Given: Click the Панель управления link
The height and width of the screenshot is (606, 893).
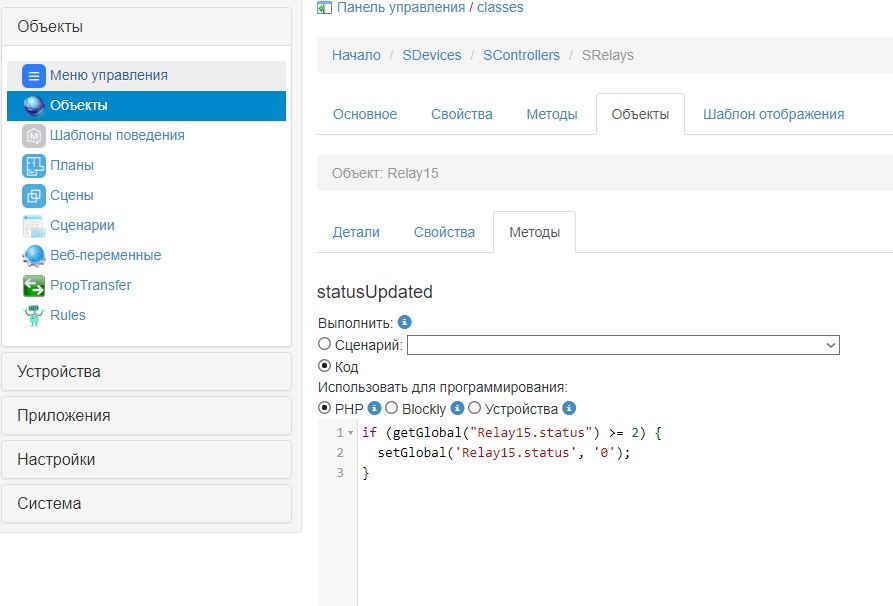Looking at the screenshot, I should (400, 7).
